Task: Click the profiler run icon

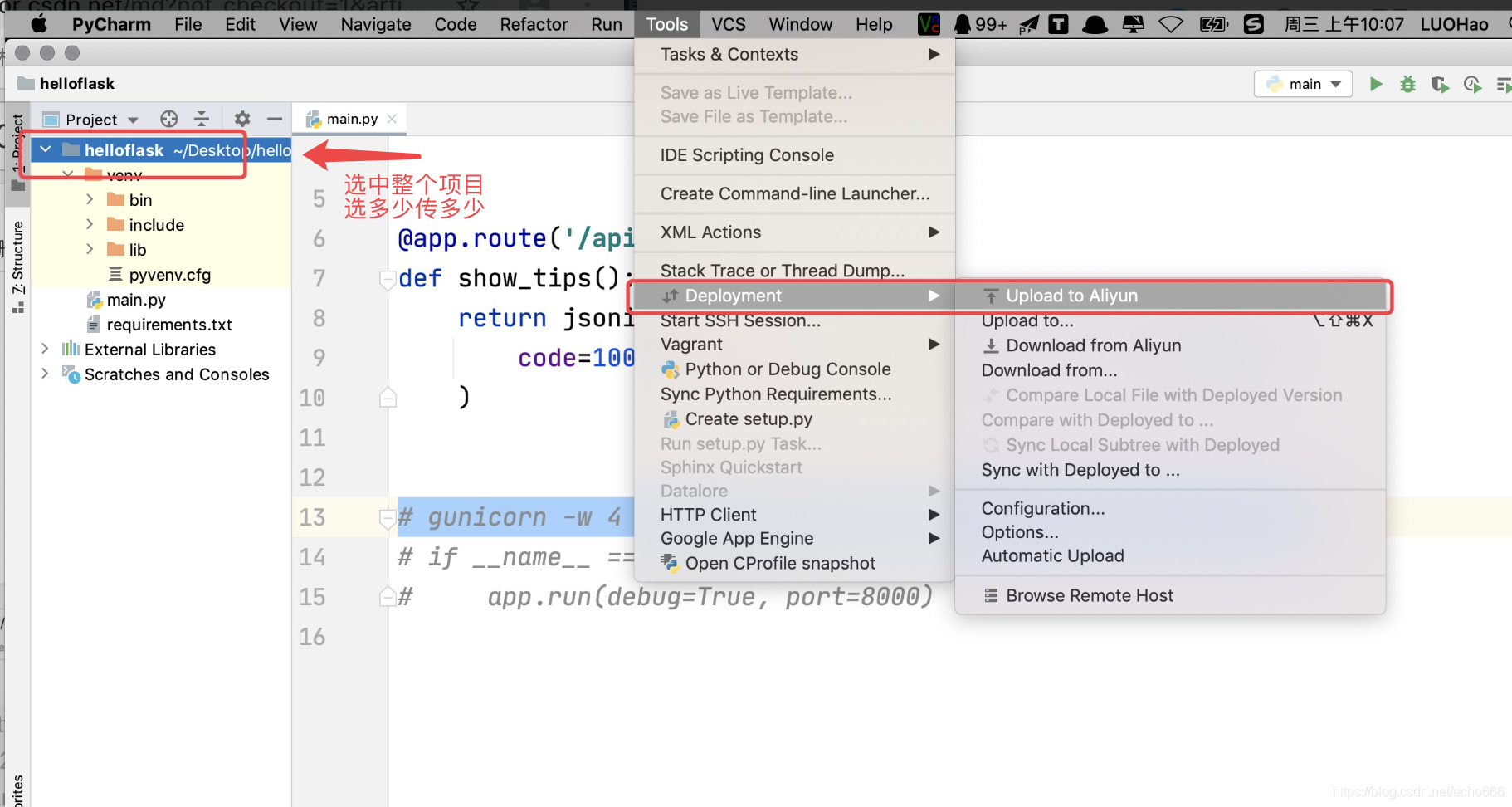Action: (x=1472, y=84)
